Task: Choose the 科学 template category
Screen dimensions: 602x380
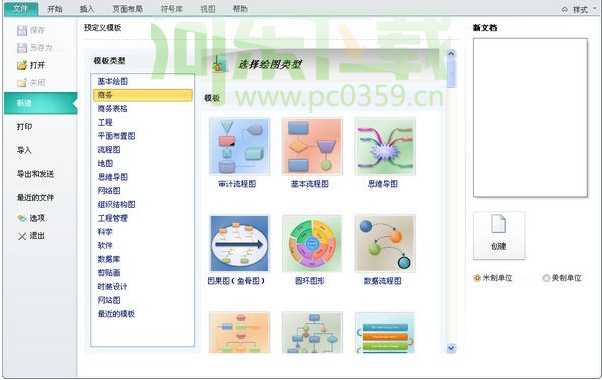Action: click(105, 232)
